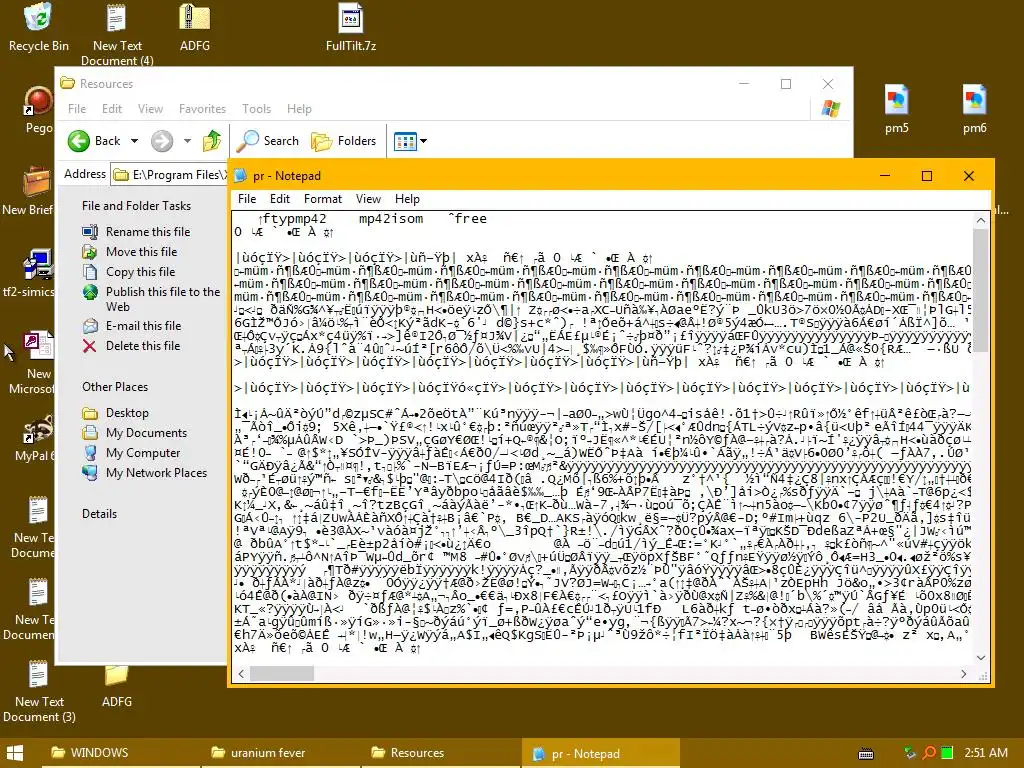Select ADFG folder at bottom of desktop
Screen dimensions: 1024x768
point(117,686)
